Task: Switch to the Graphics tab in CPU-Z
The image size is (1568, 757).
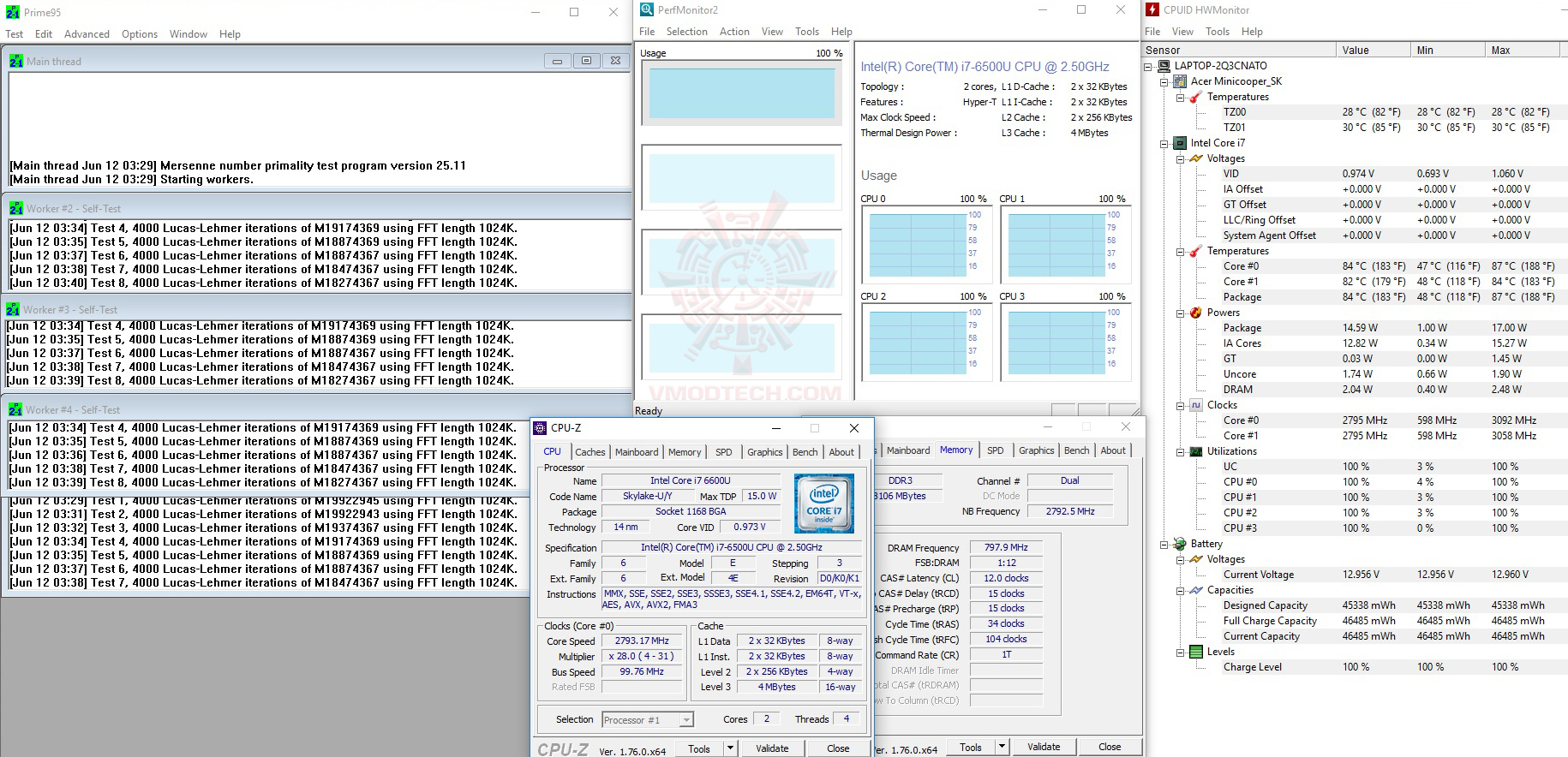Action: (764, 452)
